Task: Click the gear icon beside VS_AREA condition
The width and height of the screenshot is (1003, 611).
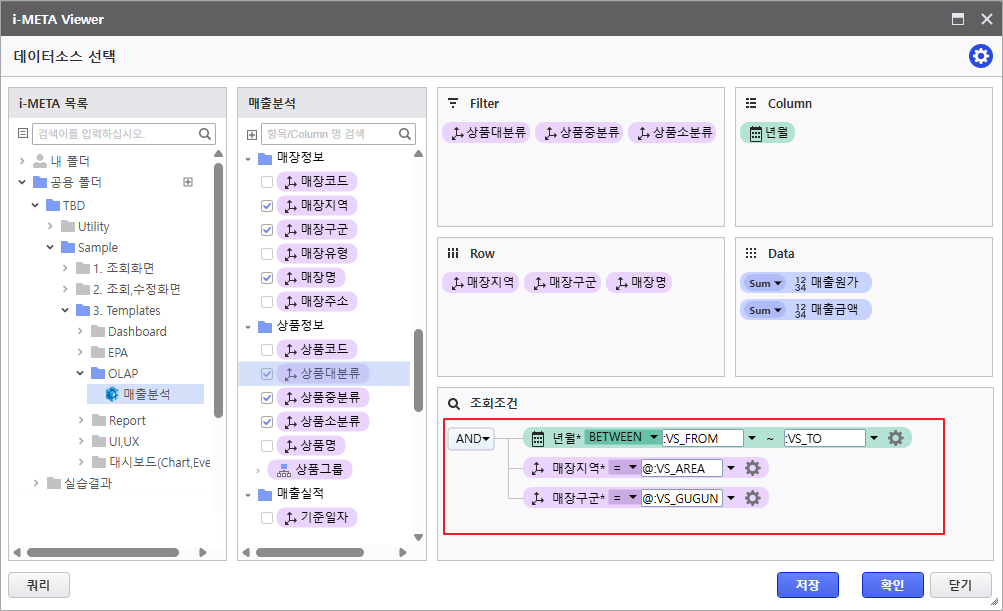Action: [753, 468]
